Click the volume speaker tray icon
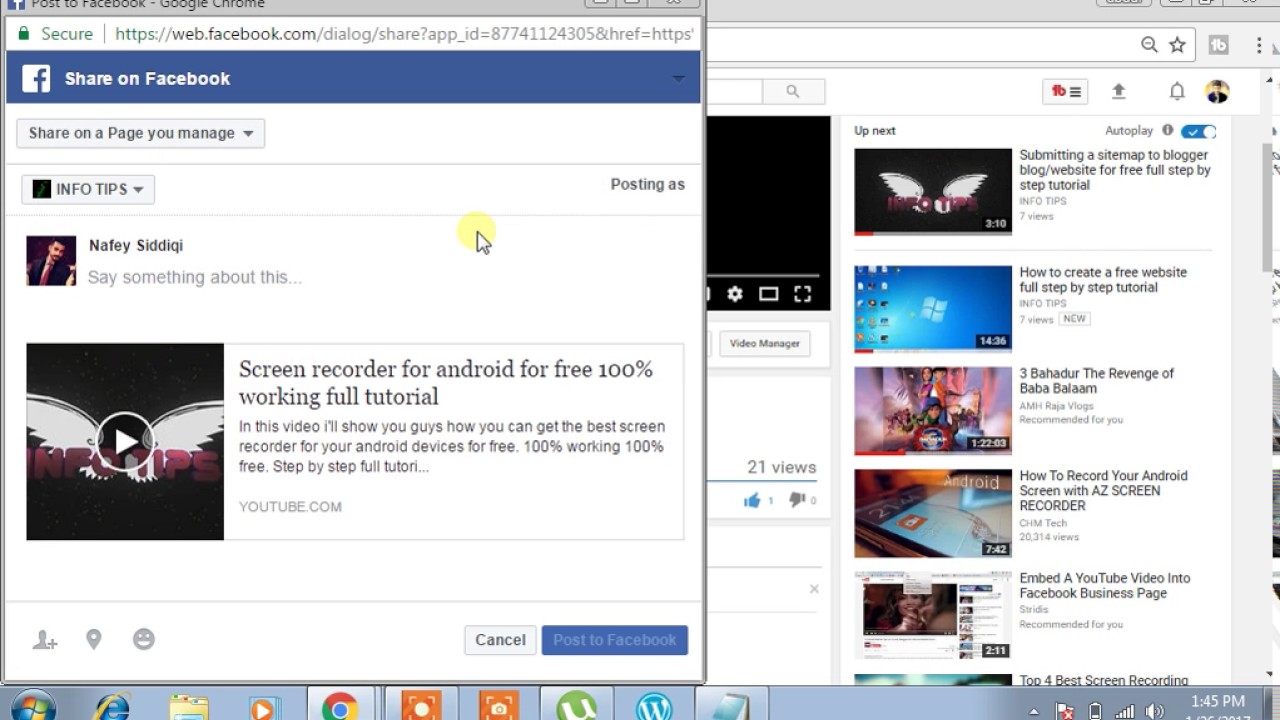The width and height of the screenshot is (1280, 720). coord(1153,712)
